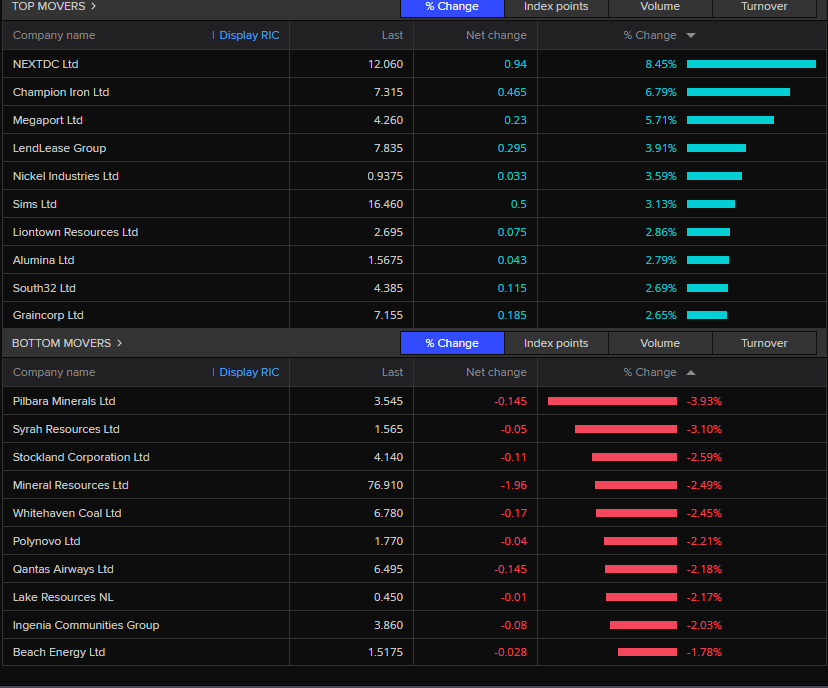Sort Top Movers by Last column header
828x688 pixels.
(392, 35)
